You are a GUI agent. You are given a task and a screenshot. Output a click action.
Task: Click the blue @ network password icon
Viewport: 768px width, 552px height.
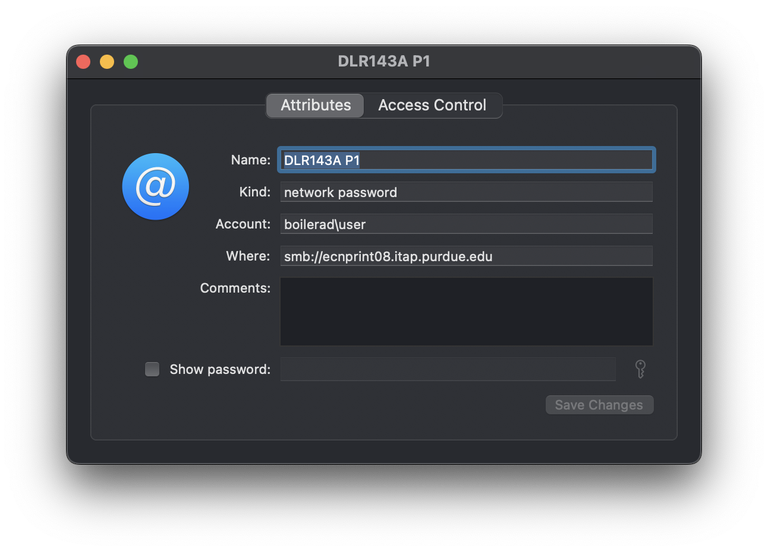pyautogui.click(x=155, y=187)
